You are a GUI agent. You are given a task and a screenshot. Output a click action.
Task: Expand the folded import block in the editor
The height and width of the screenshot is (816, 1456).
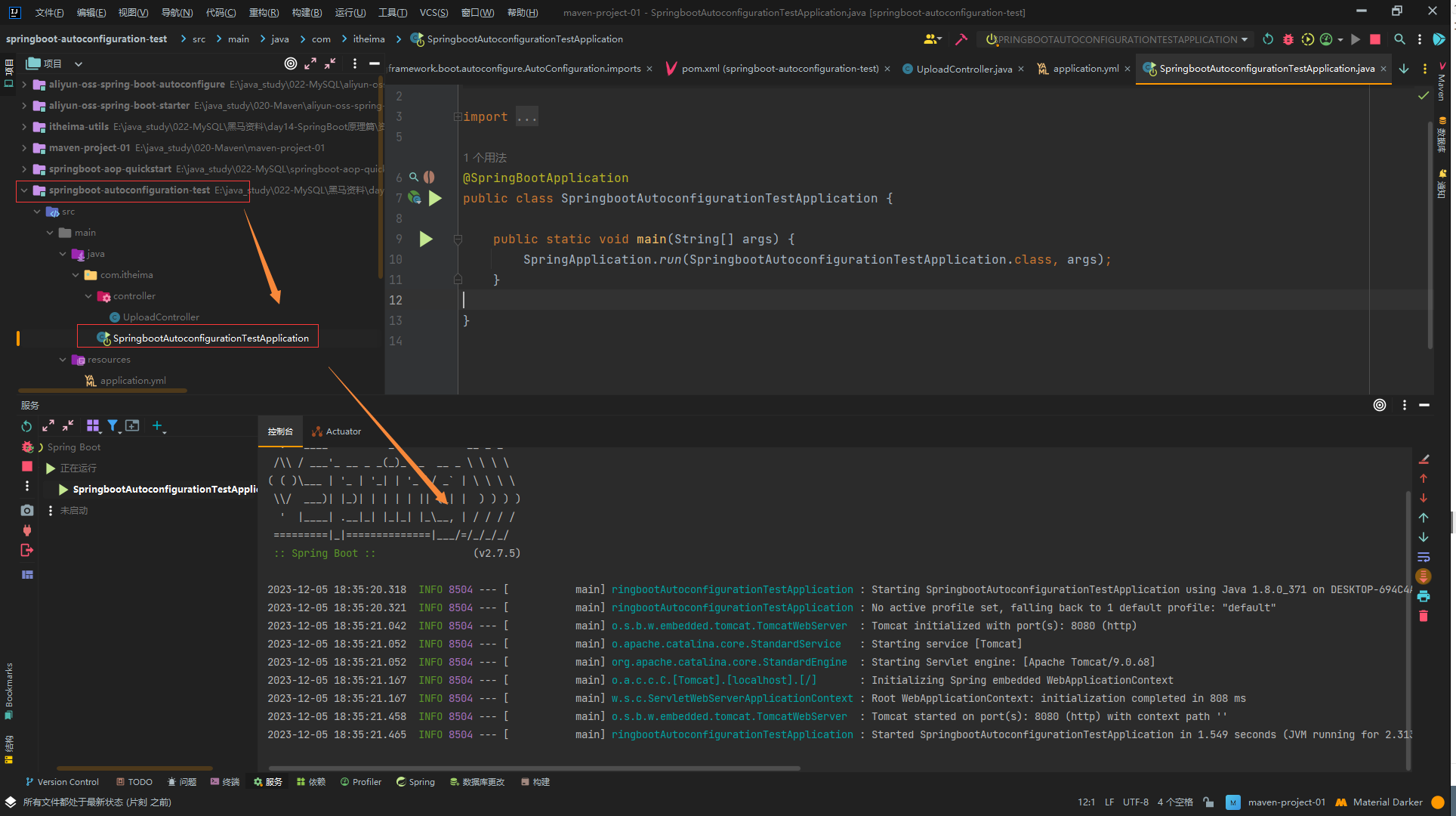click(458, 117)
